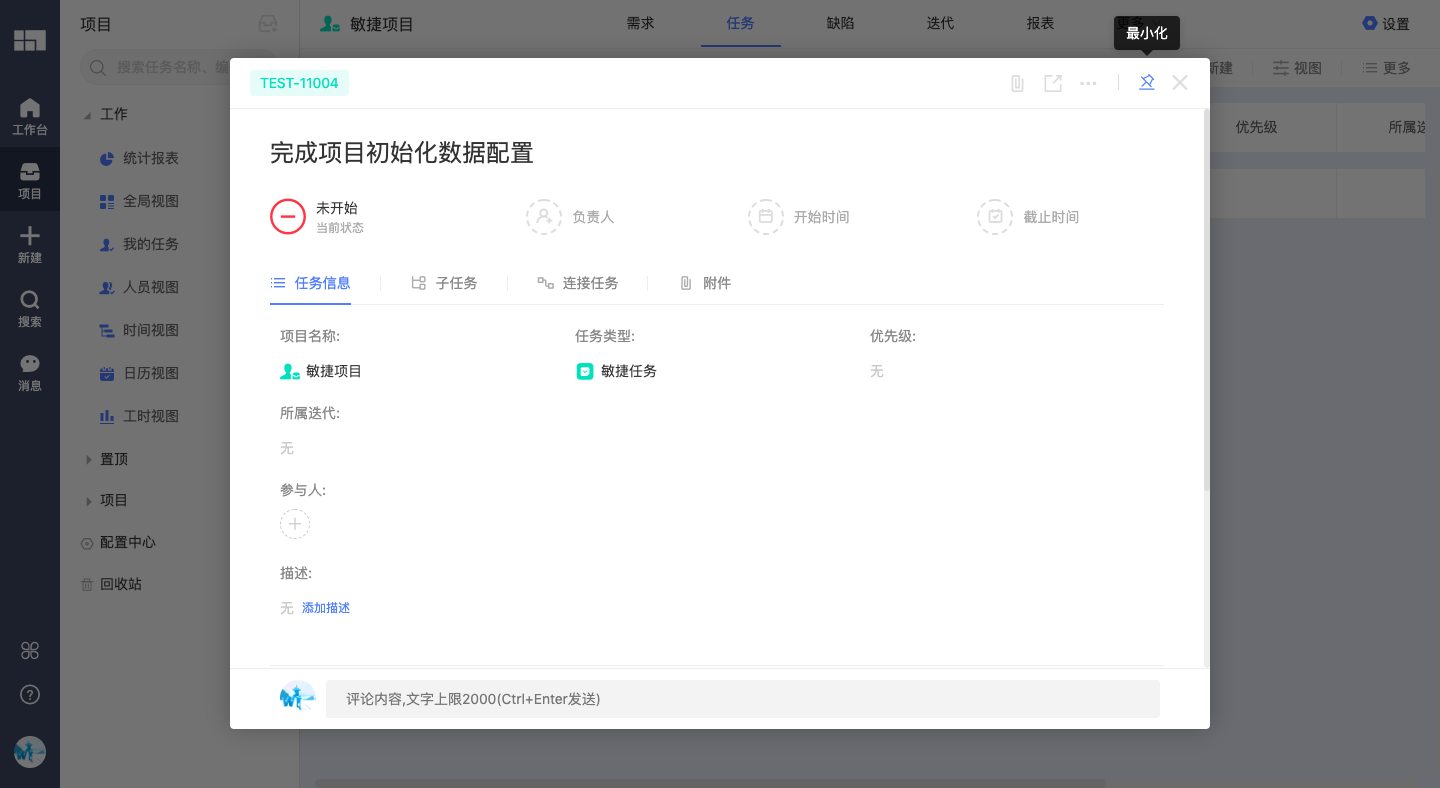Click the 添加描述 link
The width and height of the screenshot is (1440, 788).
point(326,608)
